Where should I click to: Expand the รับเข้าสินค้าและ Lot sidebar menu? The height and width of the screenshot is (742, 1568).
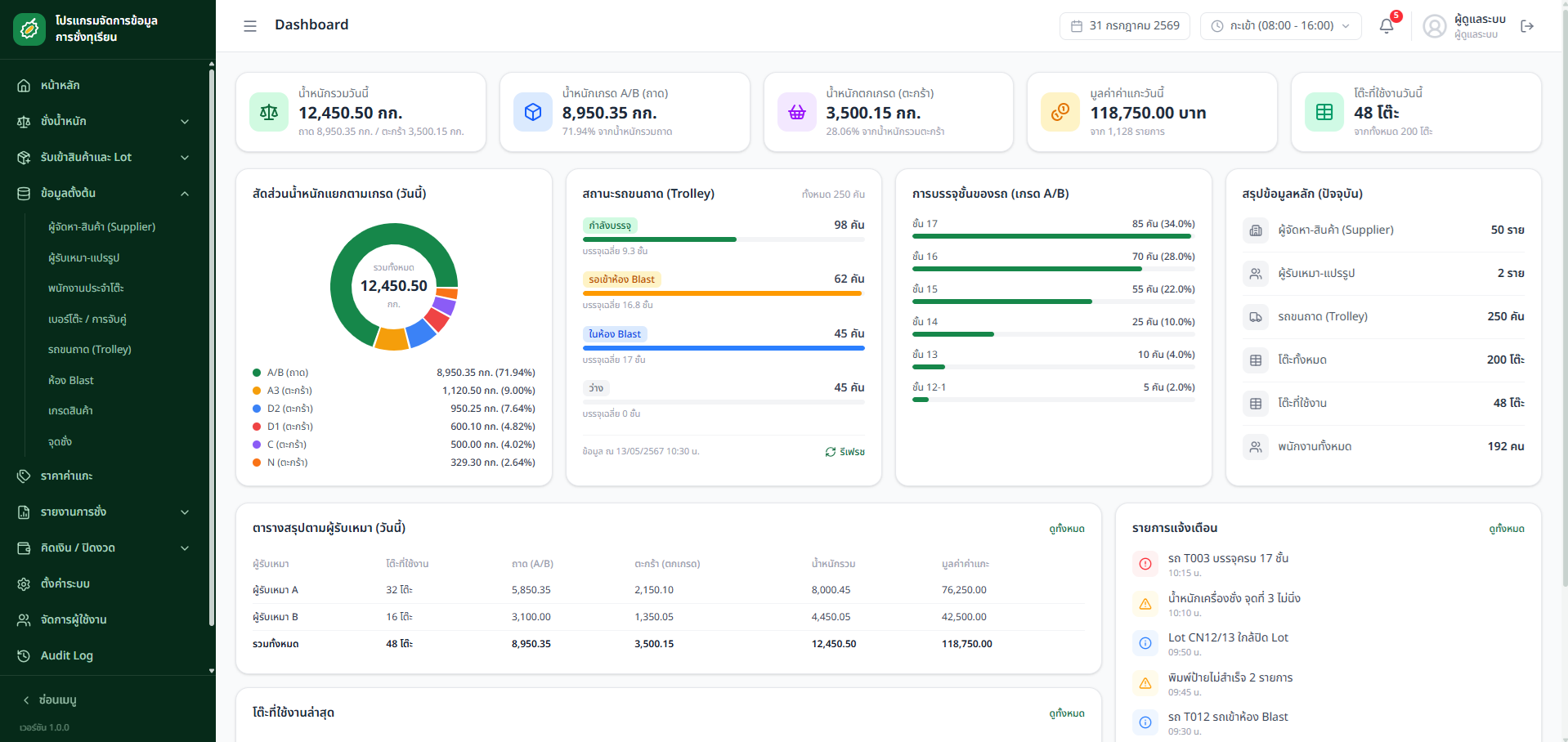pyautogui.click(x=104, y=157)
